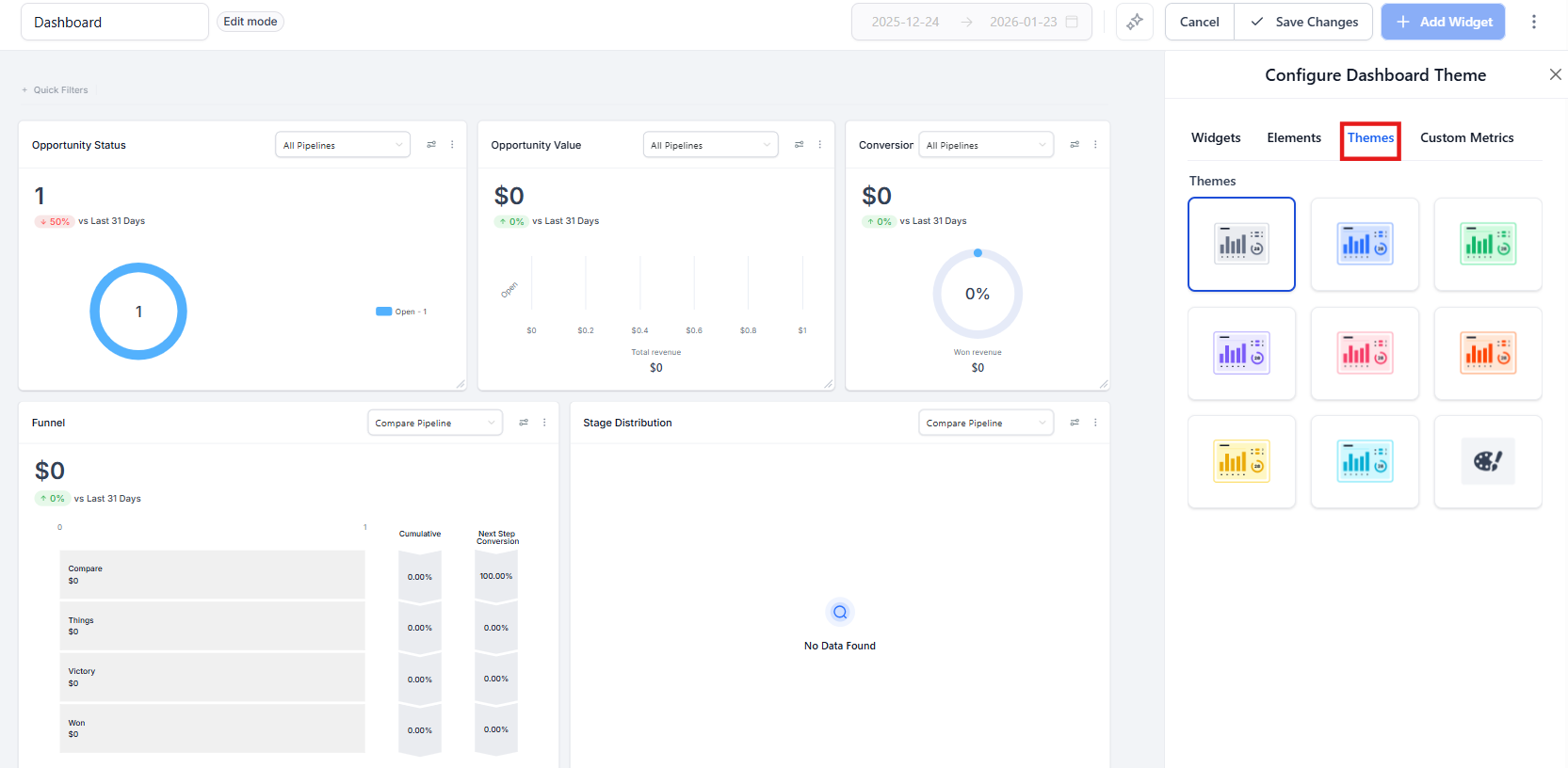Click Conversion widget filter settings icon

1075,145
